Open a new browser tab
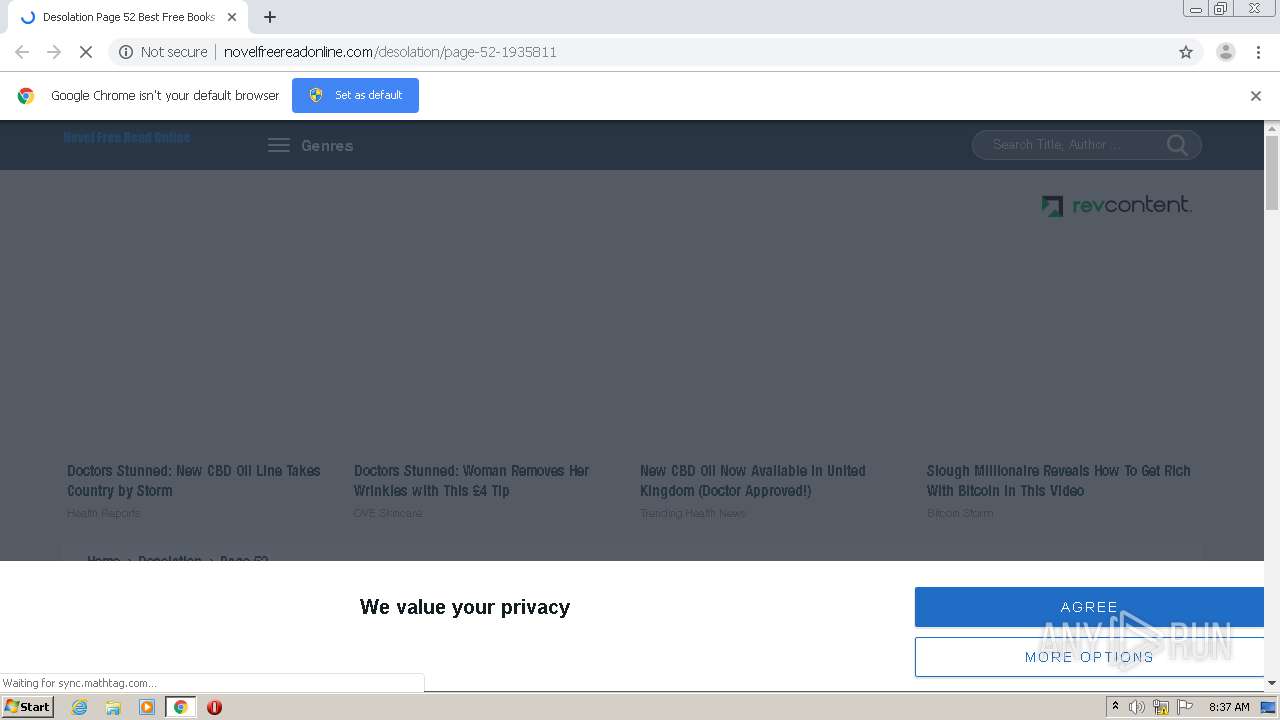 point(270,17)
